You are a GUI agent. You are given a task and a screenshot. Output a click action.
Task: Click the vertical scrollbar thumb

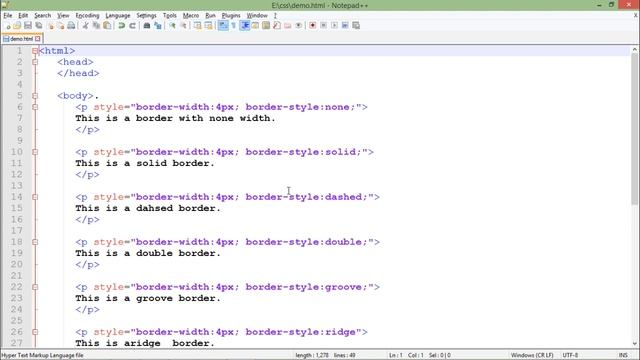coord(634,129)
